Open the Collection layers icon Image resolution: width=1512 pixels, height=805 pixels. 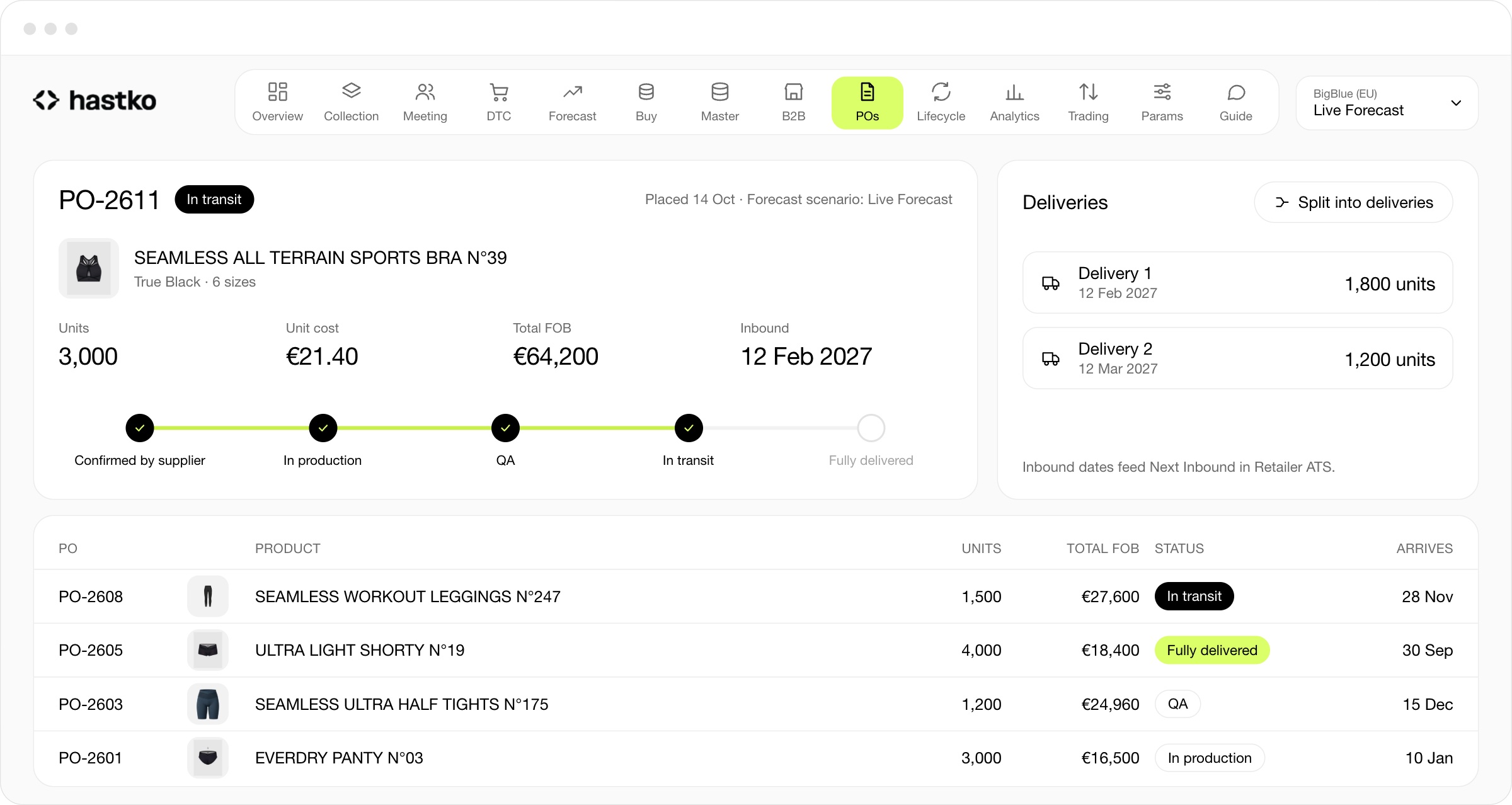351,92
